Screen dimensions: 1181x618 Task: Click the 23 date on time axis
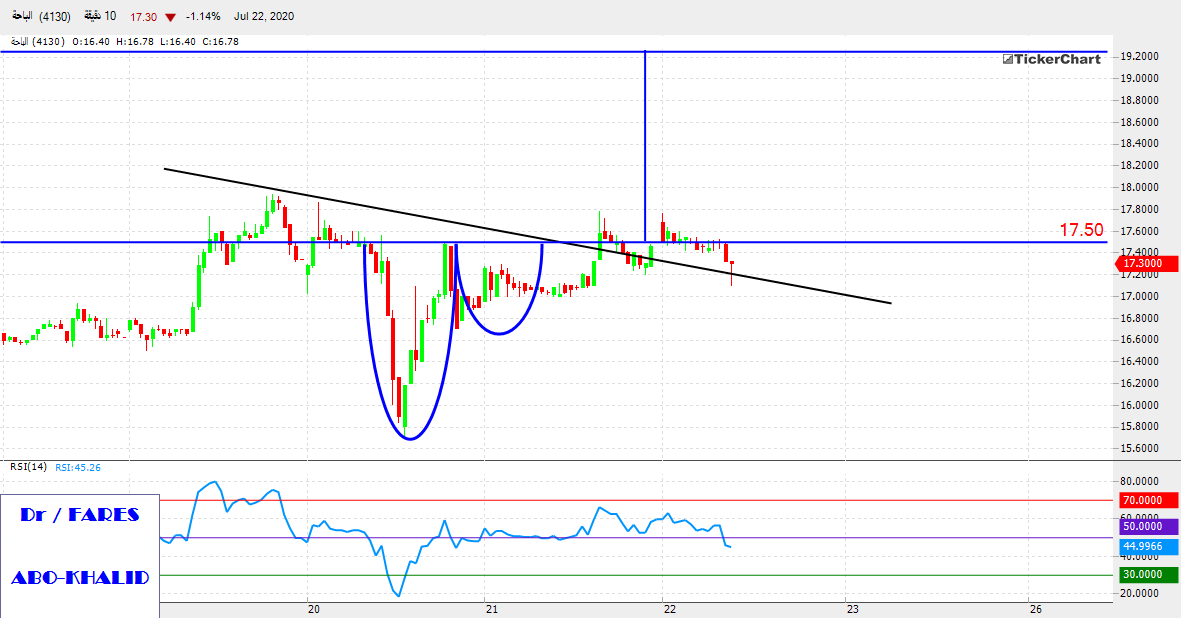(852, 609)
